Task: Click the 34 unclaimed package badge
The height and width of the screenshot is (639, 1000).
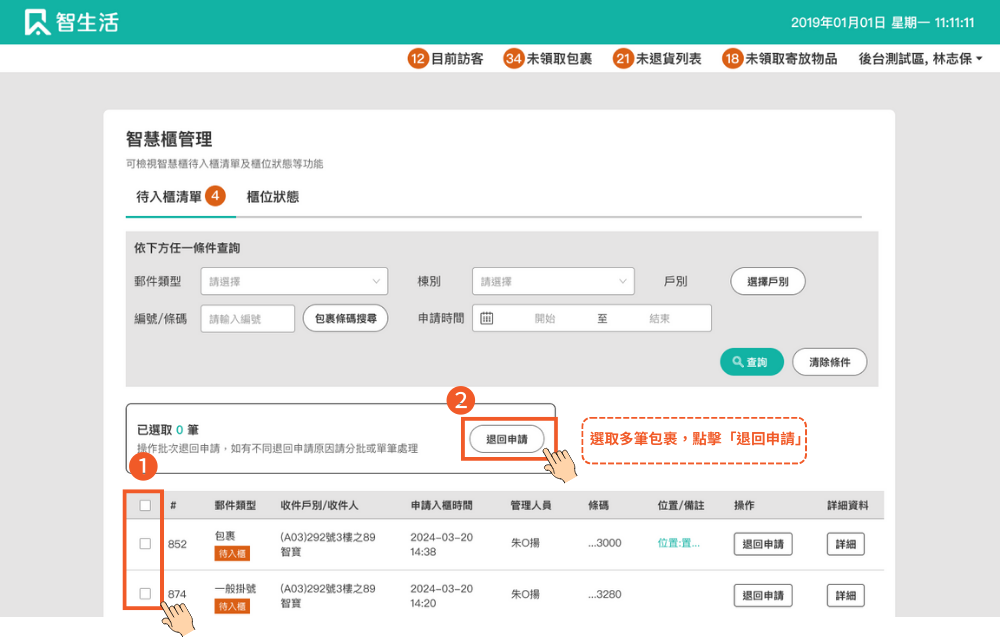Action: 513,59
